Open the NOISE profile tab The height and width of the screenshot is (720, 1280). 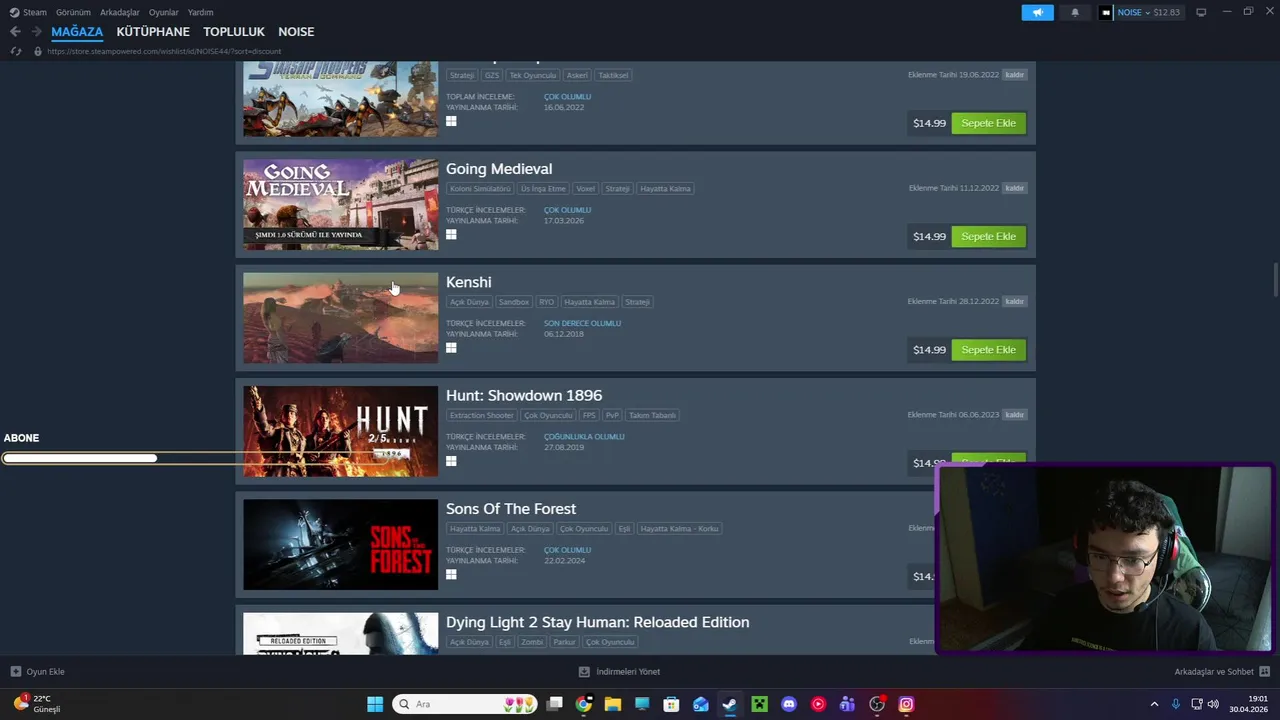tap(296, 32)
